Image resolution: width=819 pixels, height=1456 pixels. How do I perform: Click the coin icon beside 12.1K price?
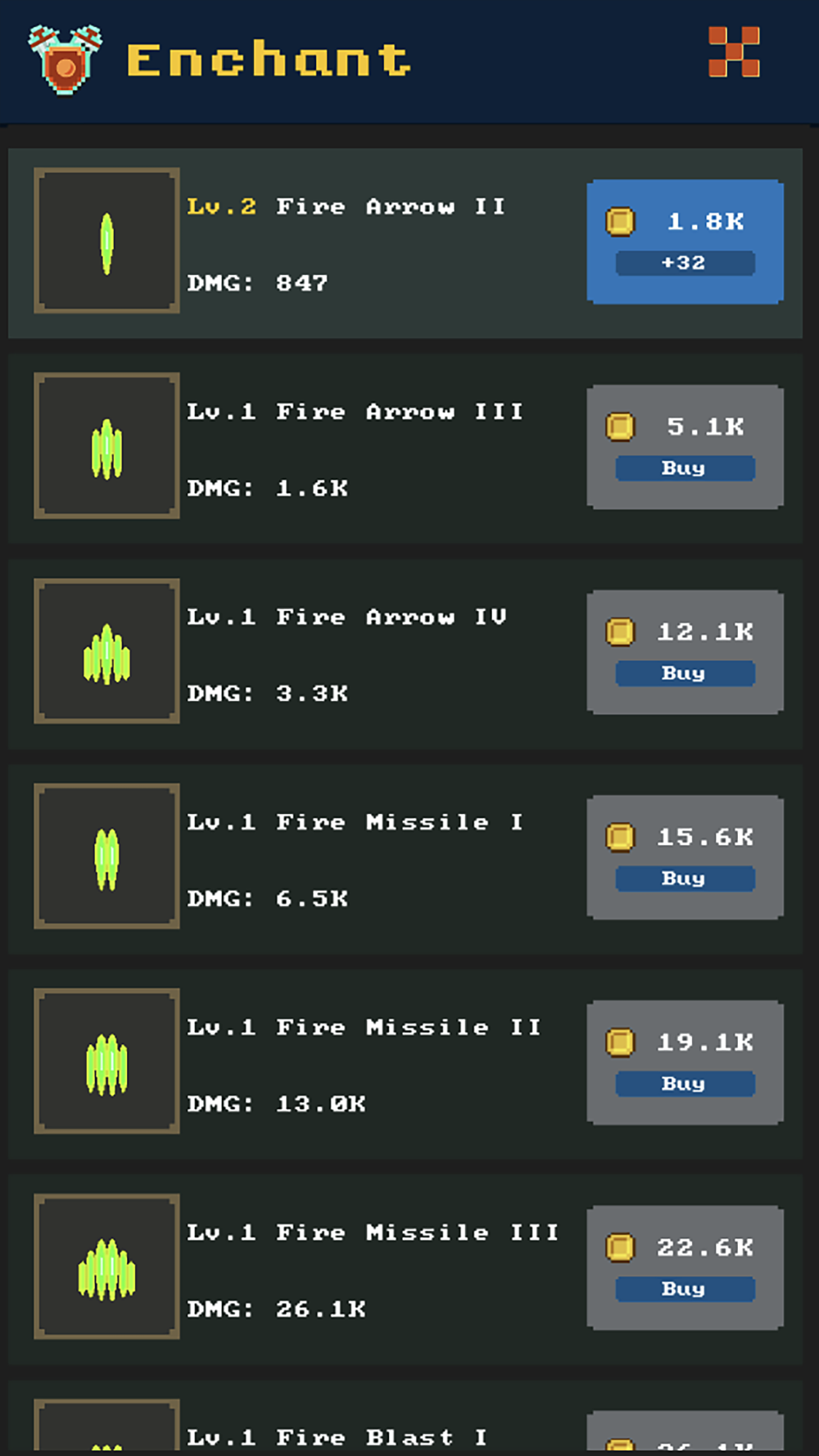tap(620, 631)
